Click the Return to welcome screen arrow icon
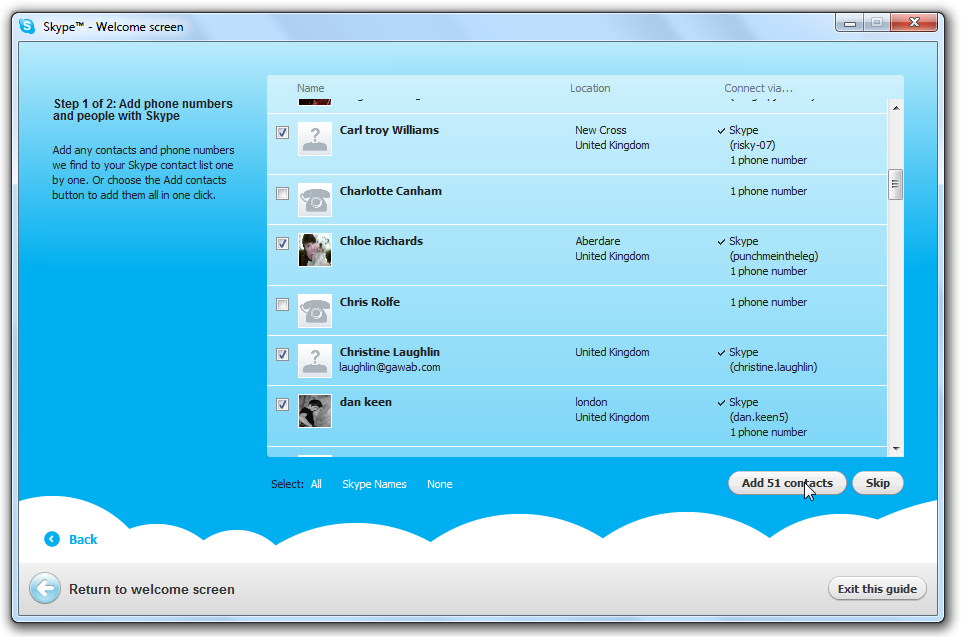961x637 pixels. pos(45,589)
